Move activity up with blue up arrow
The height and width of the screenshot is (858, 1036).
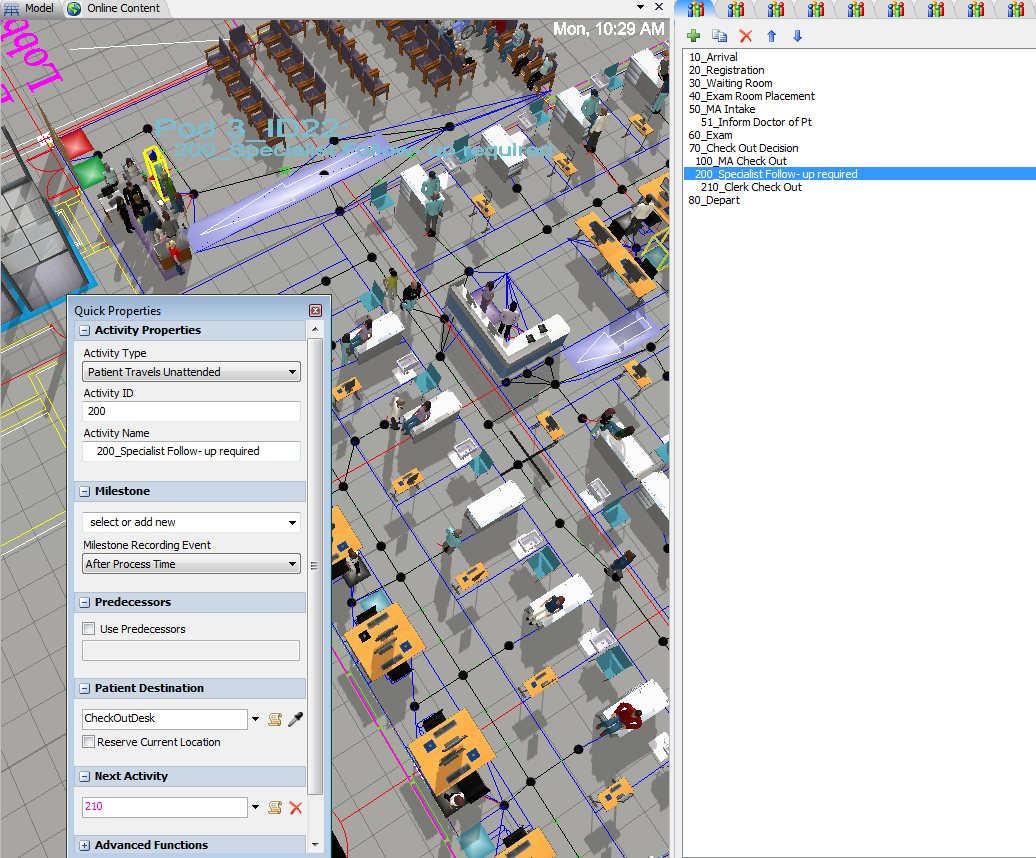771,36
